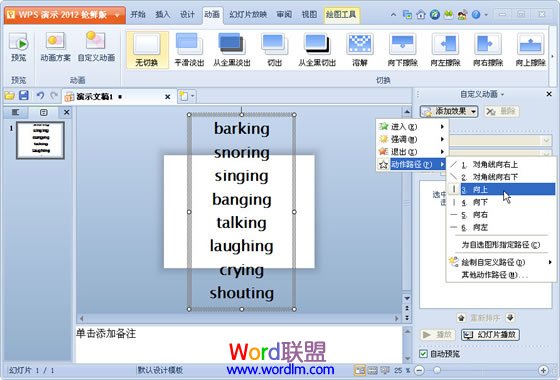Choose 向上 motion path
Image resolution: width=560 pixels, height=380 pixels.
pyautogui.click(x=501, y=189)
